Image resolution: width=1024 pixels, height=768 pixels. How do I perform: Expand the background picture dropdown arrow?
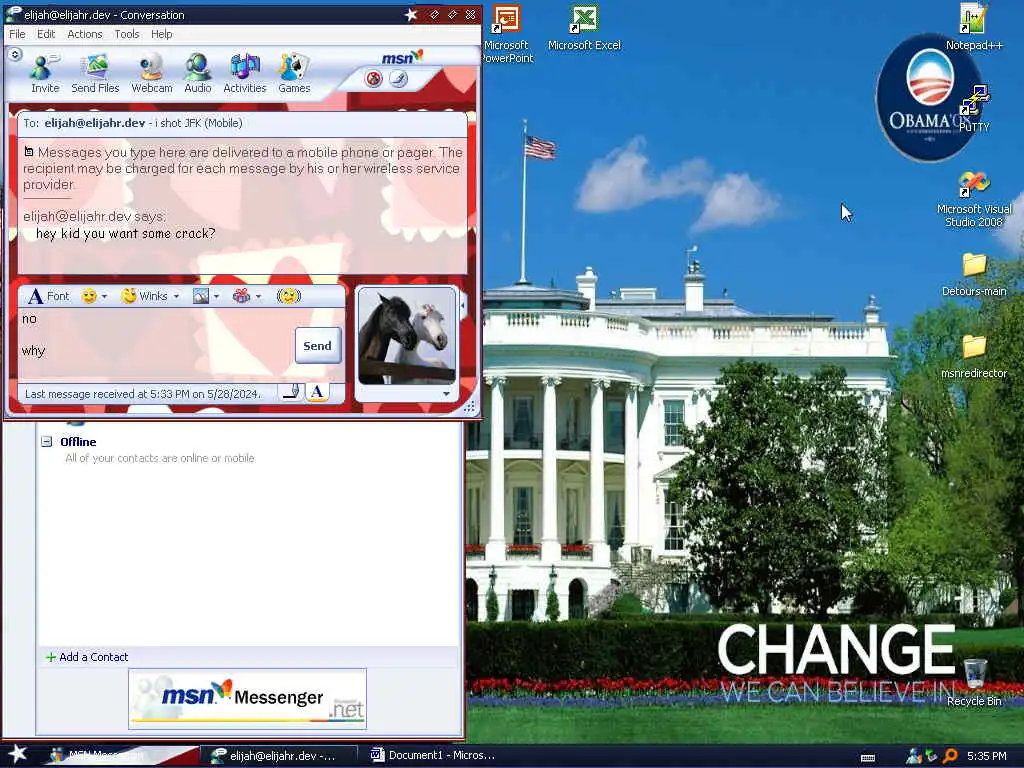tap(216, 296)
